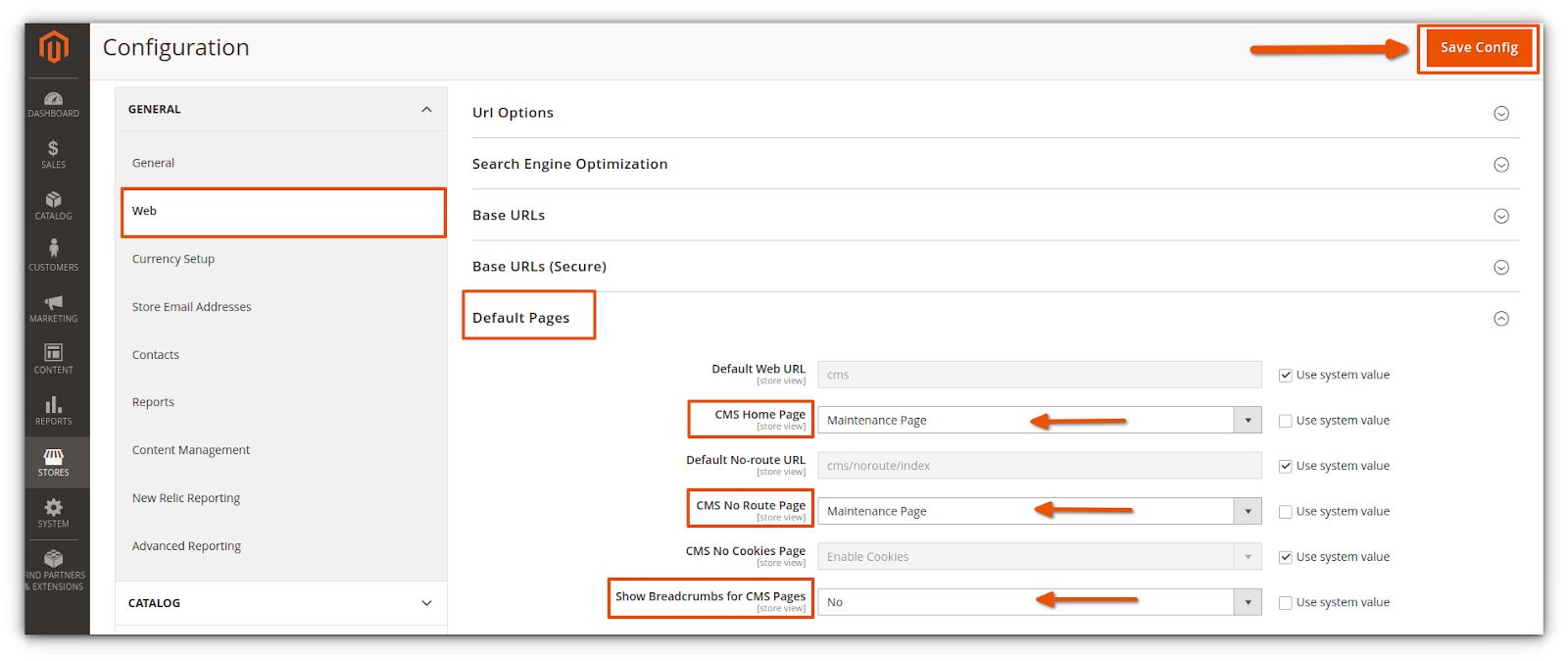Click the Default No-route URL field
This screenshot has width=1568, height=661.
pyautogui.click(x=1040, y=466)
